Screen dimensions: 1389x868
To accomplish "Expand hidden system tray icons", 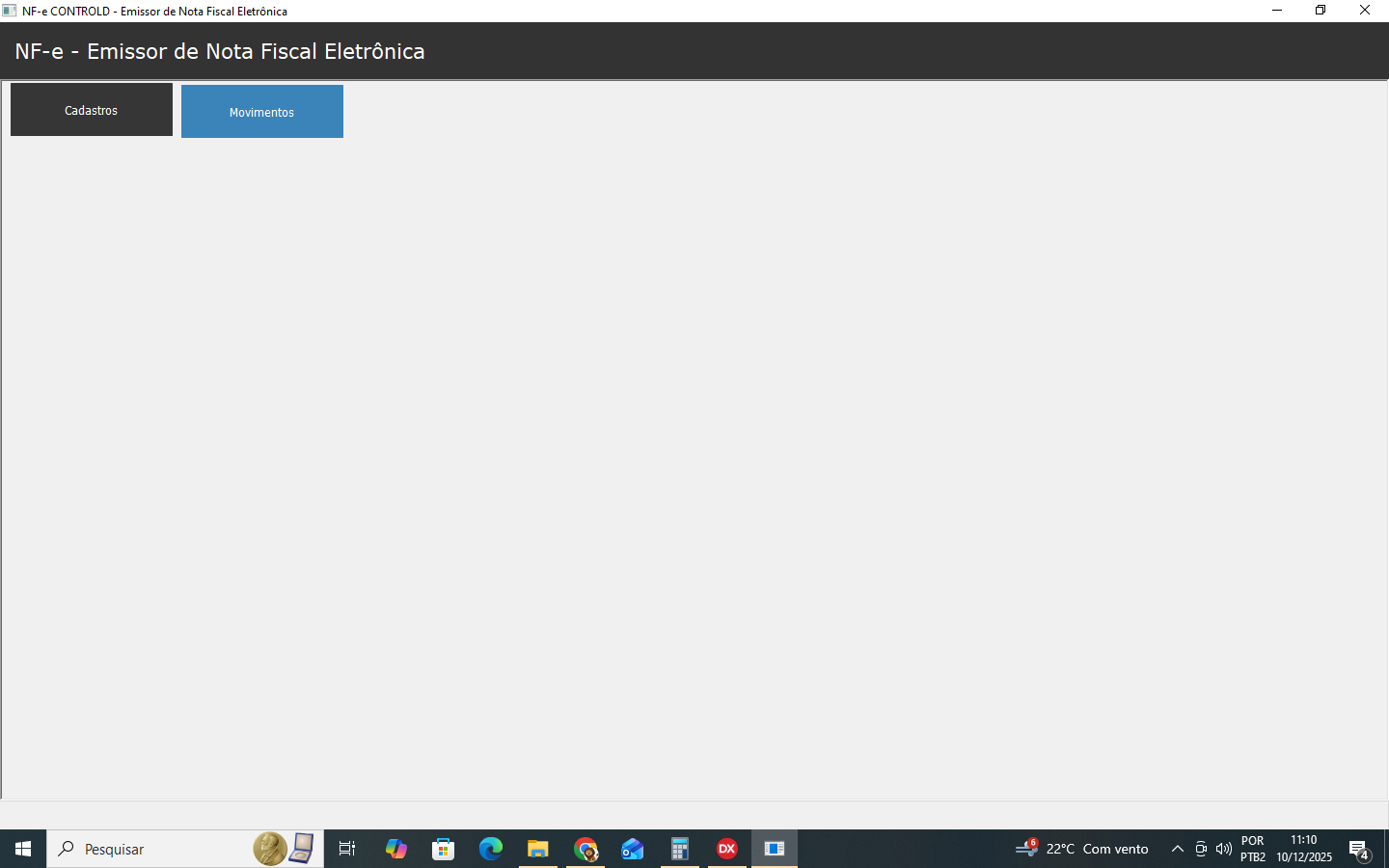I will pyautogui.click(x=1177, y=849).
